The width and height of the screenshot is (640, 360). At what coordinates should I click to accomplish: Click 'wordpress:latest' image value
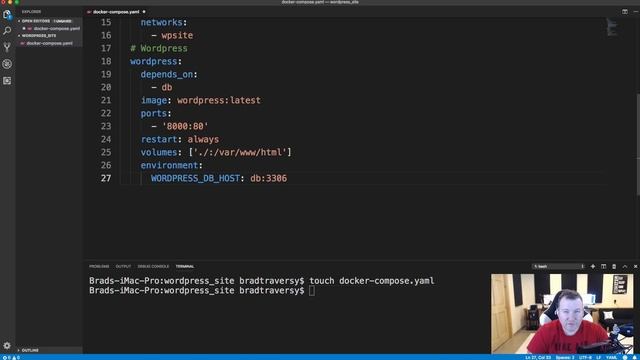219,100
